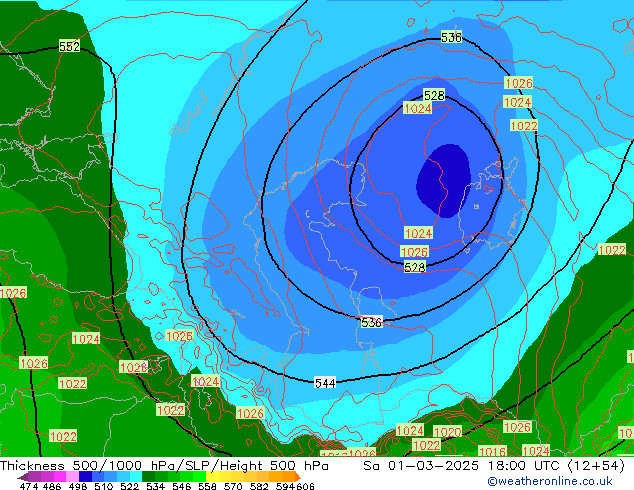Click the legend value 474

[x=29, y=486]
